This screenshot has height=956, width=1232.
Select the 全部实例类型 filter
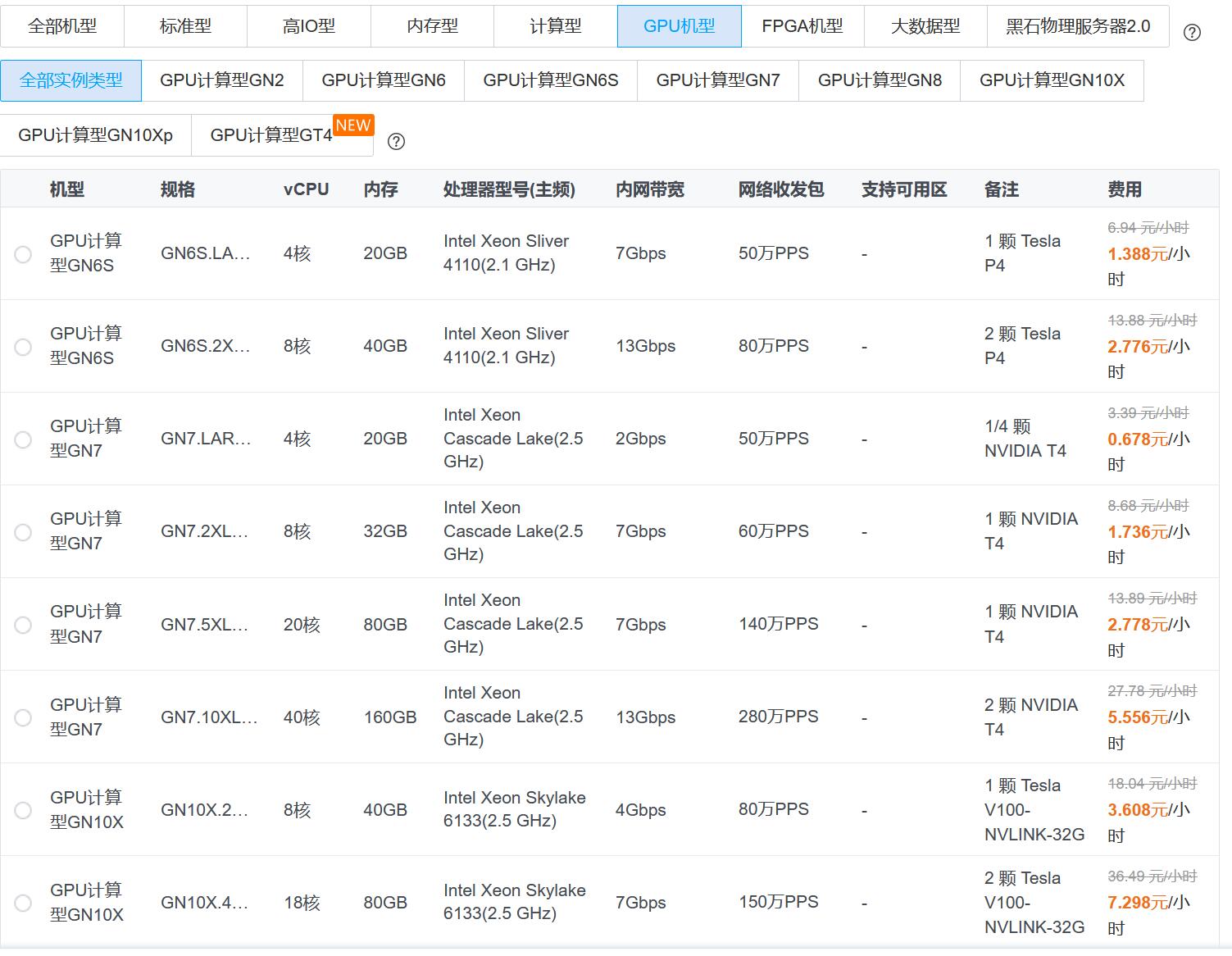click(x=71, y=80)
